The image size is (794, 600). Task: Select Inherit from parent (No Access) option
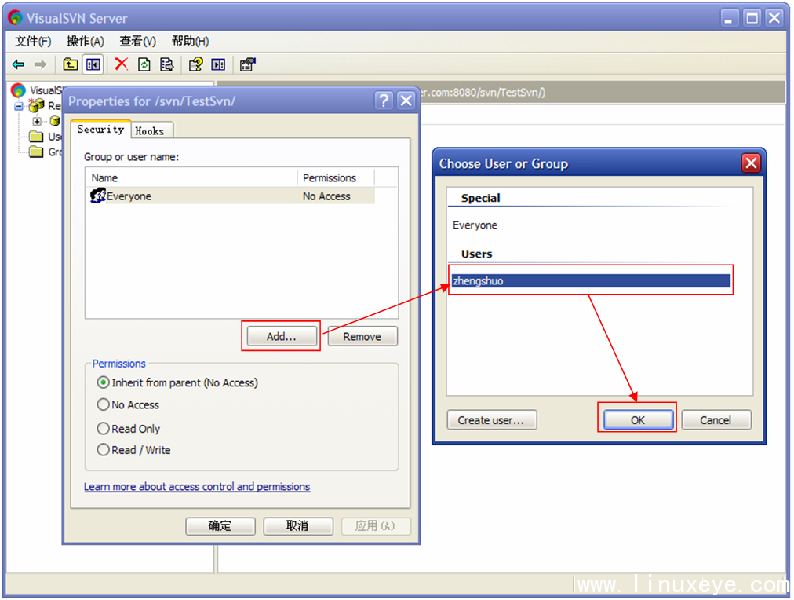(x=177, y=382)
